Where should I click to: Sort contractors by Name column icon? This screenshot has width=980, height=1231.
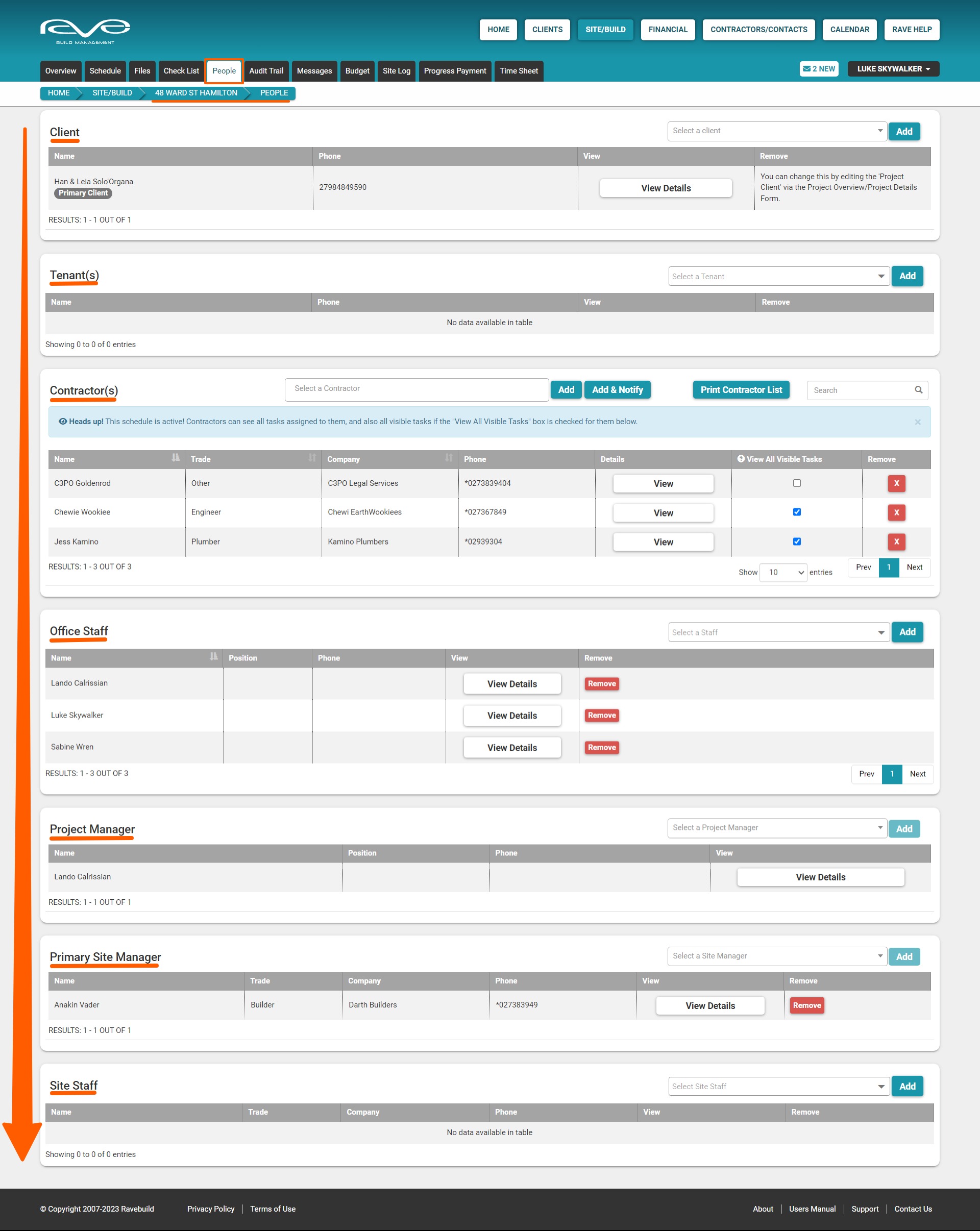click(x=175, y=458)
